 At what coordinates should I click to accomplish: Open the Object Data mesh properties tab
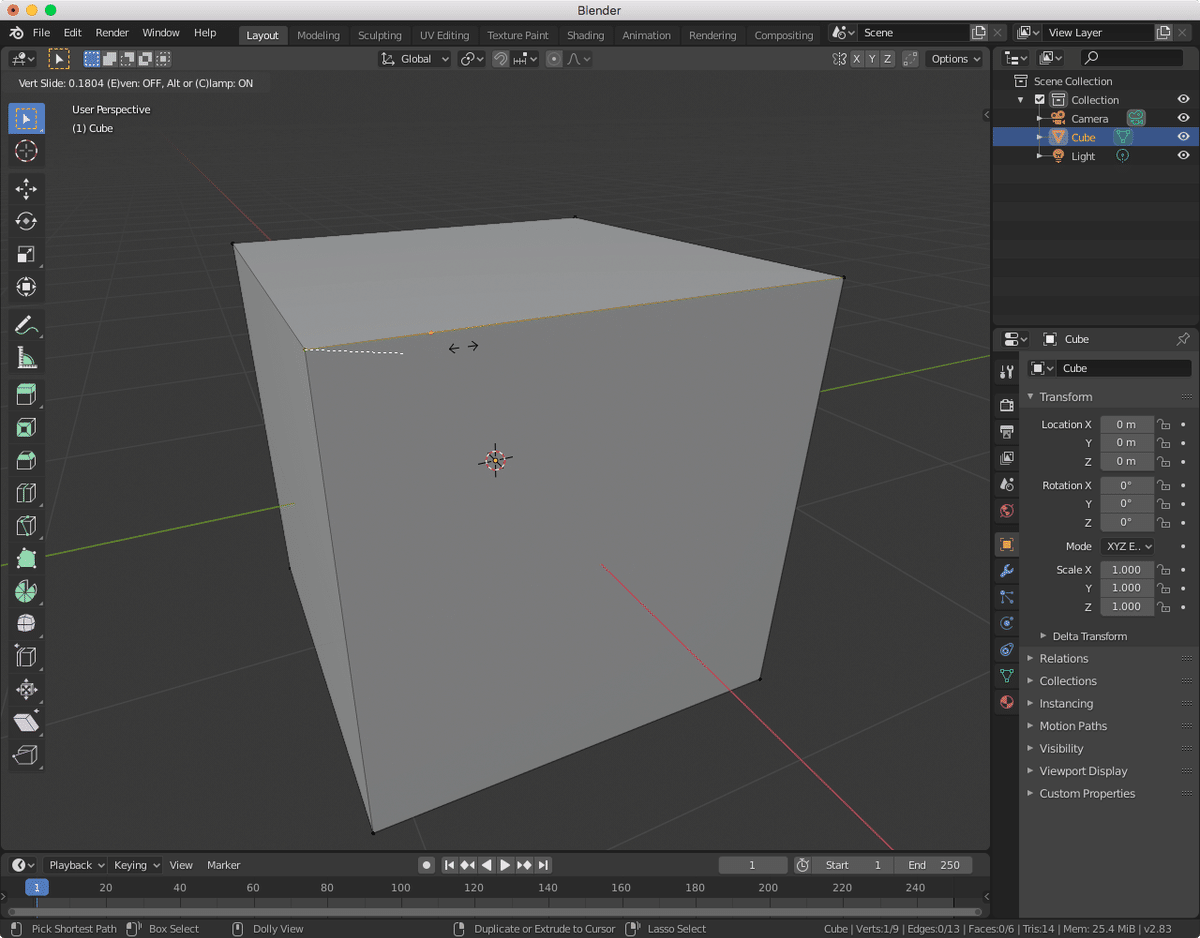pos(1007,676)
